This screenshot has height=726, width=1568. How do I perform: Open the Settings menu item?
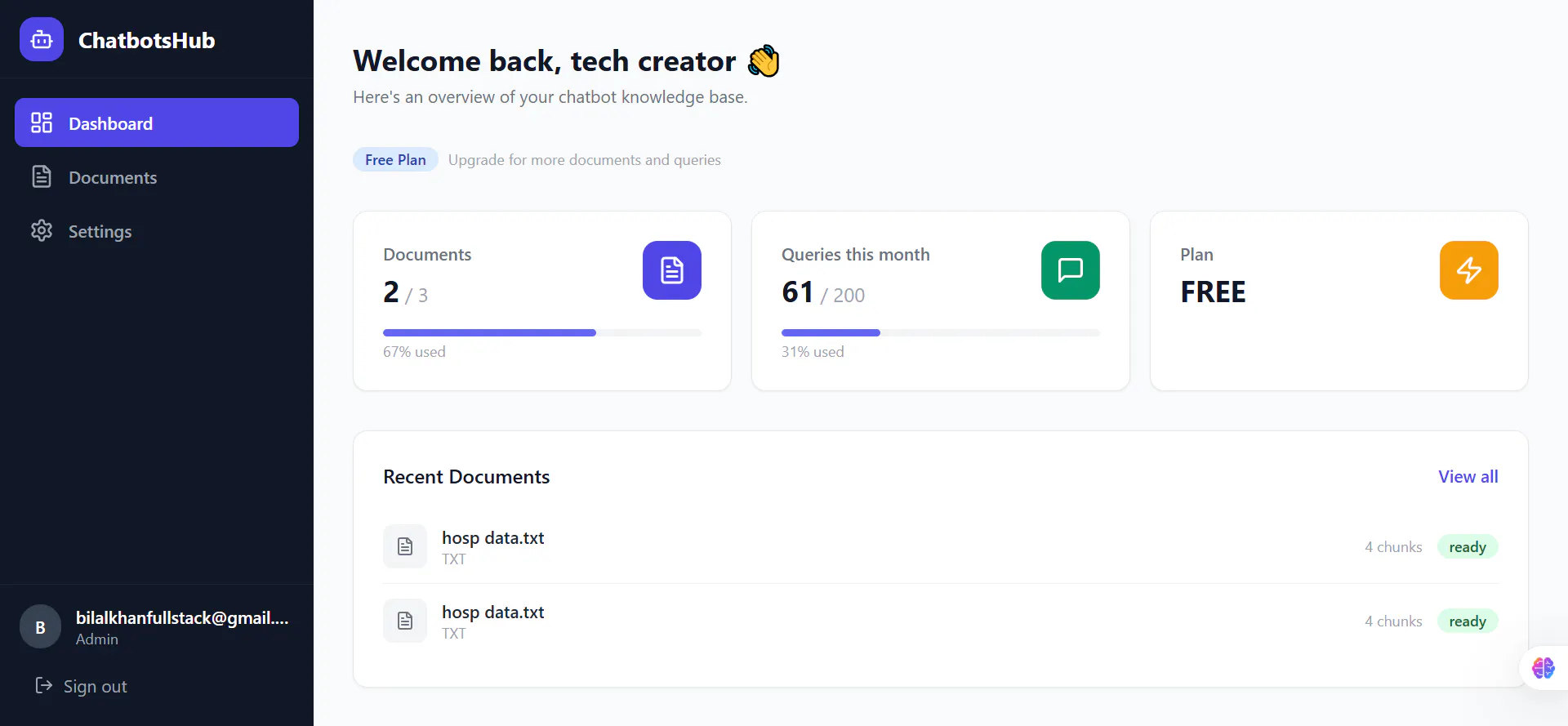[157, 230]
